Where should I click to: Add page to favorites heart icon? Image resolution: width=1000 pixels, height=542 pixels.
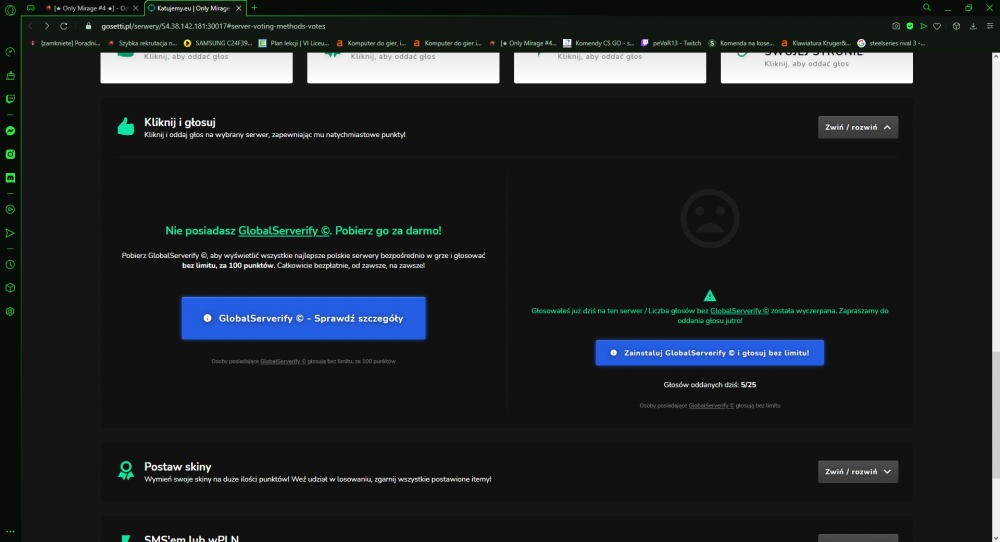click(x=937, y=26)
